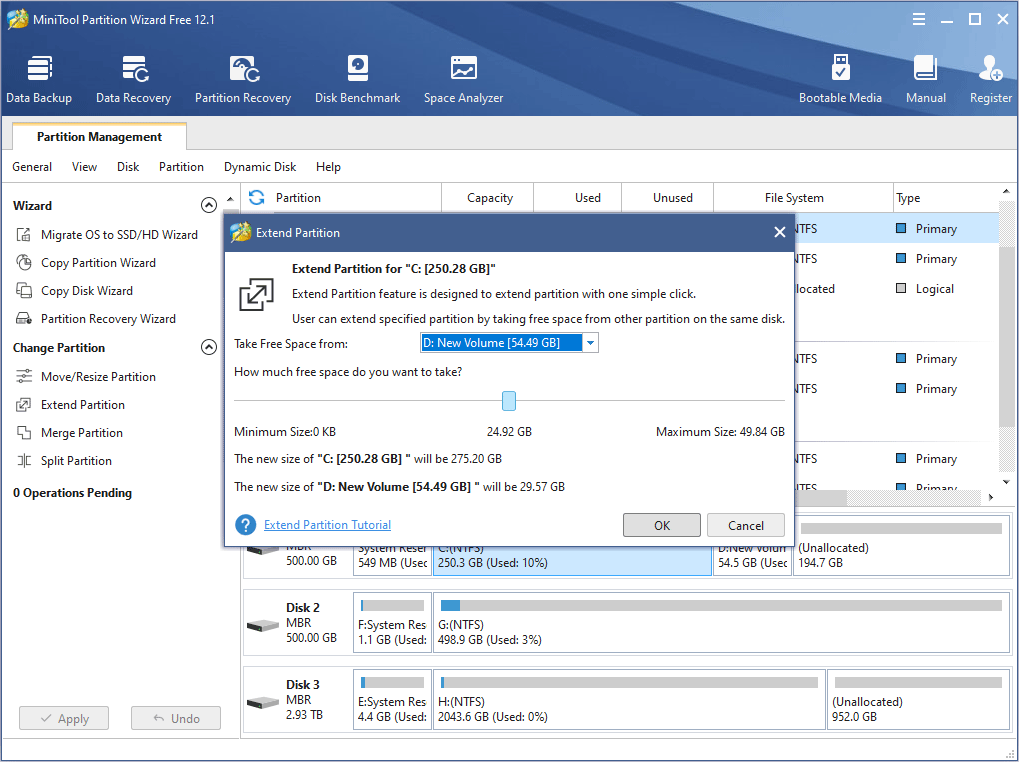Select the E:System Res partition on Disk 3
Screen dimensions: 1019x762
tap(393, 700)
